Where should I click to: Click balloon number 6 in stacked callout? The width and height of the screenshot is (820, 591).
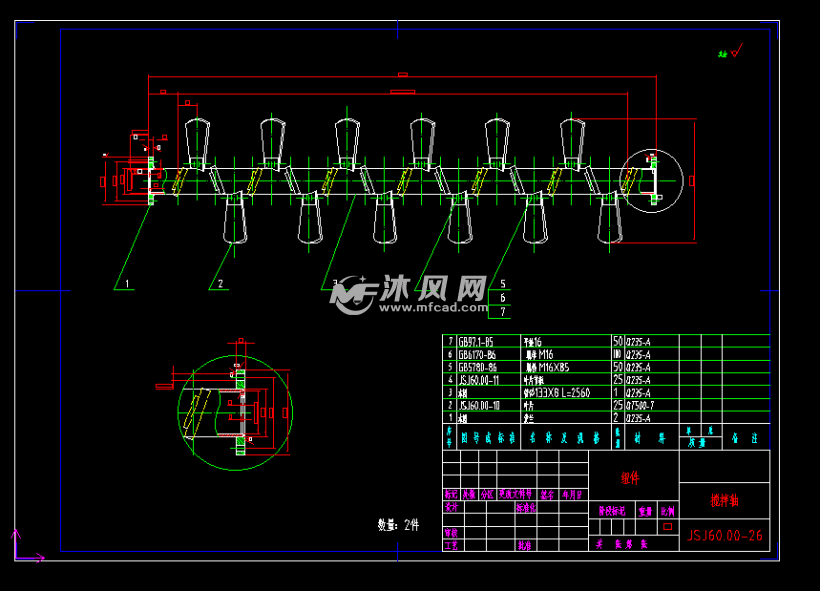[503, 298]
